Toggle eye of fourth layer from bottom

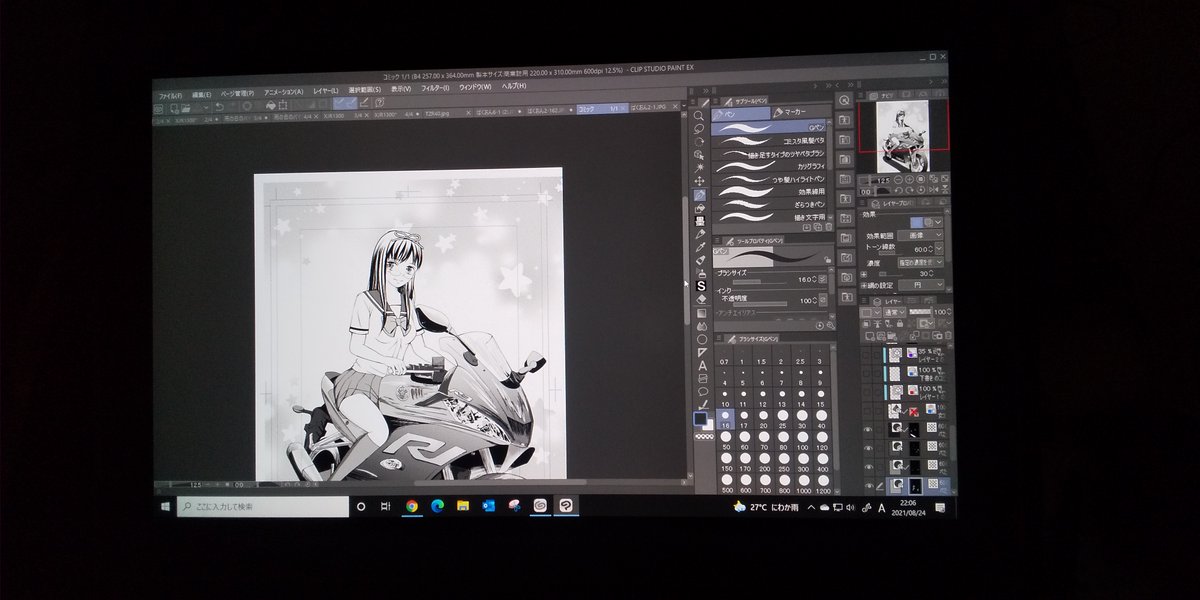coord(868,429)
